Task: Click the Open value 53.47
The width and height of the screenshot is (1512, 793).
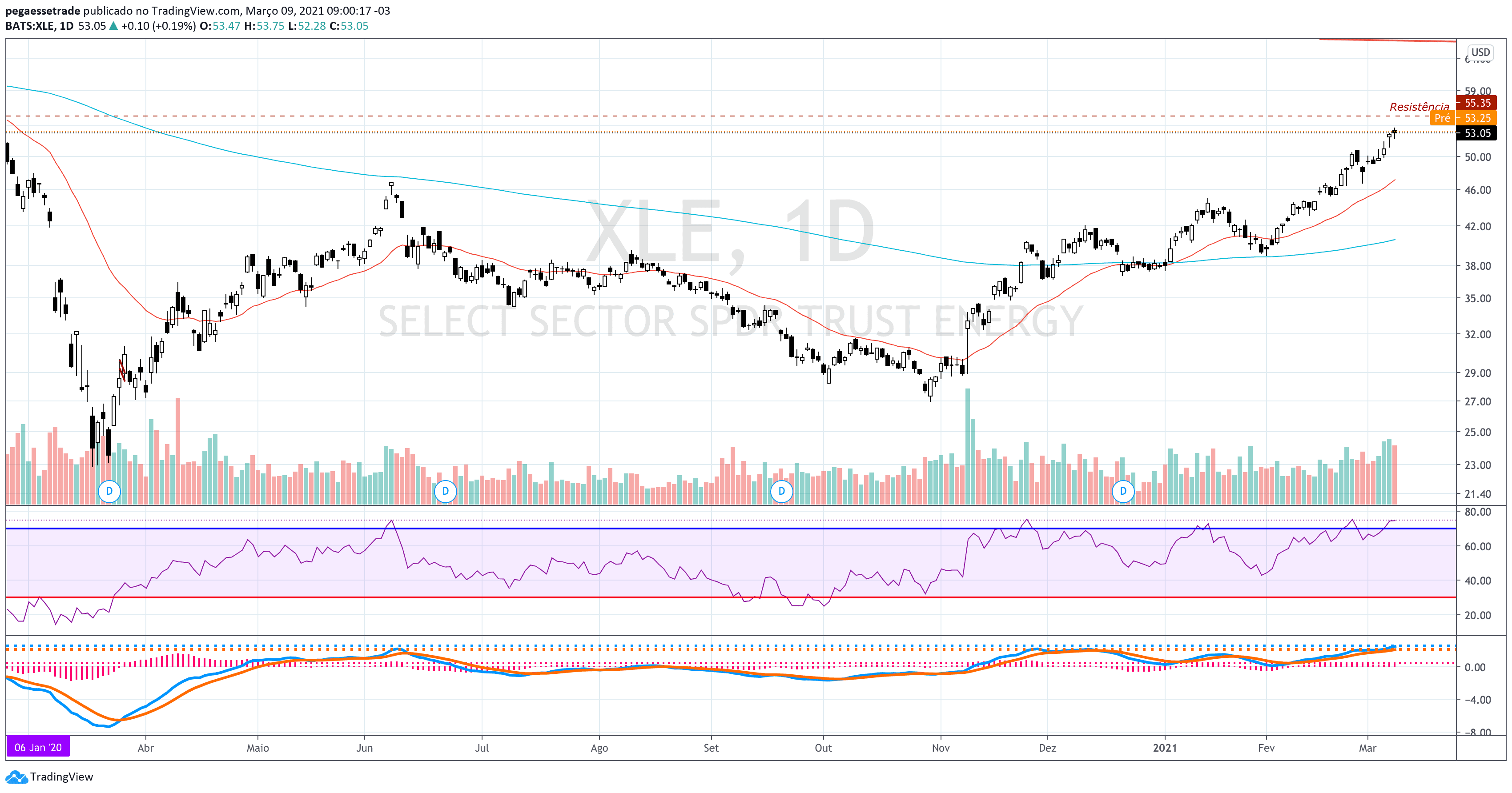Action: 226,26
